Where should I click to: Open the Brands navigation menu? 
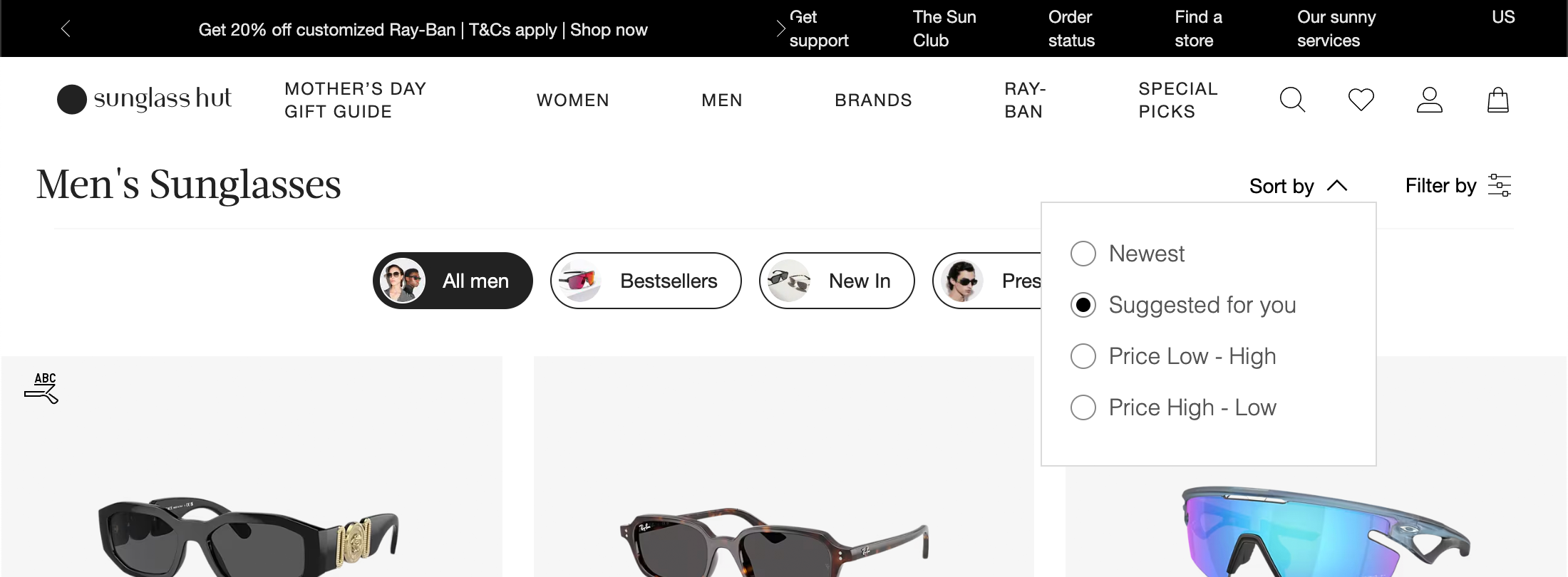point(873,100)
